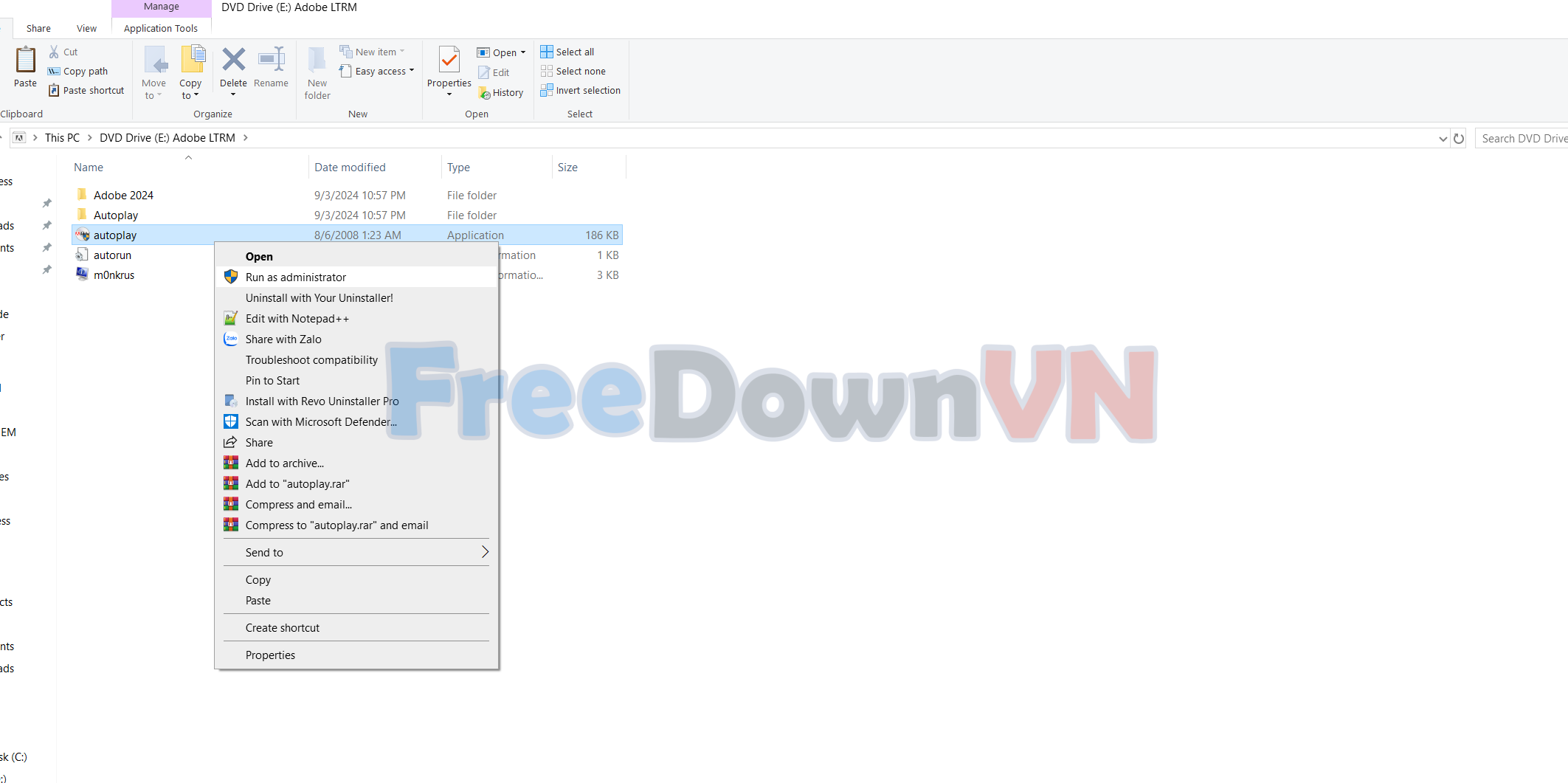
Task: Click the Search DVD Drive field
Action: pos(1522,138)
